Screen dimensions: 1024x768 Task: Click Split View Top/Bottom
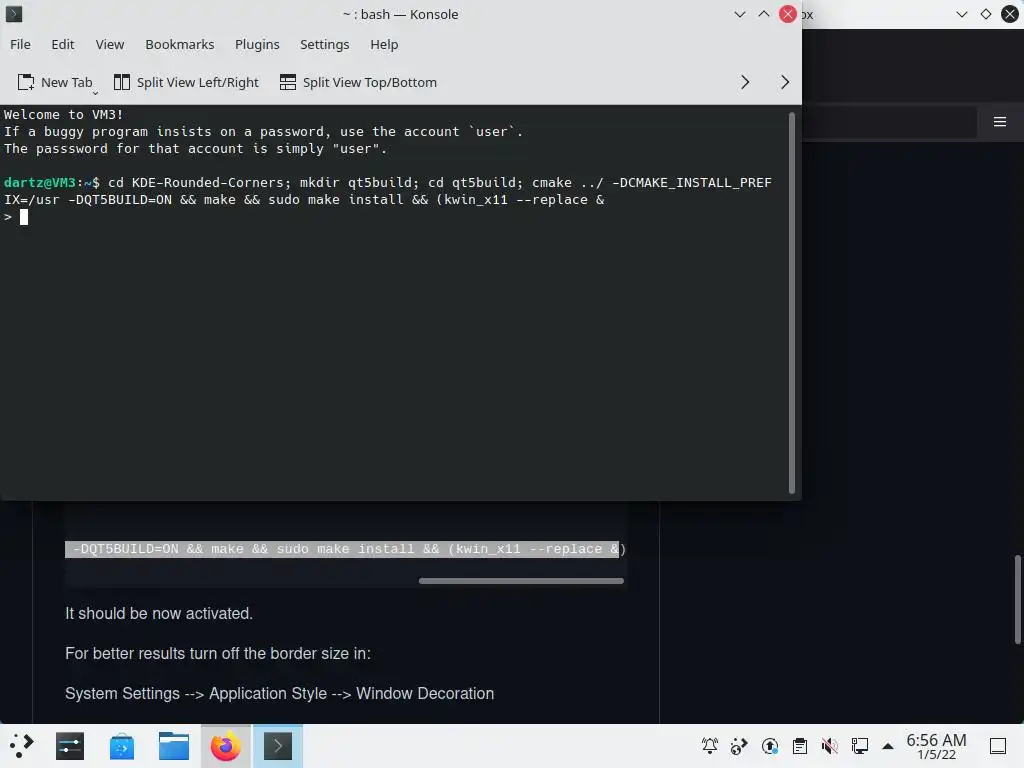click(359, 82)
